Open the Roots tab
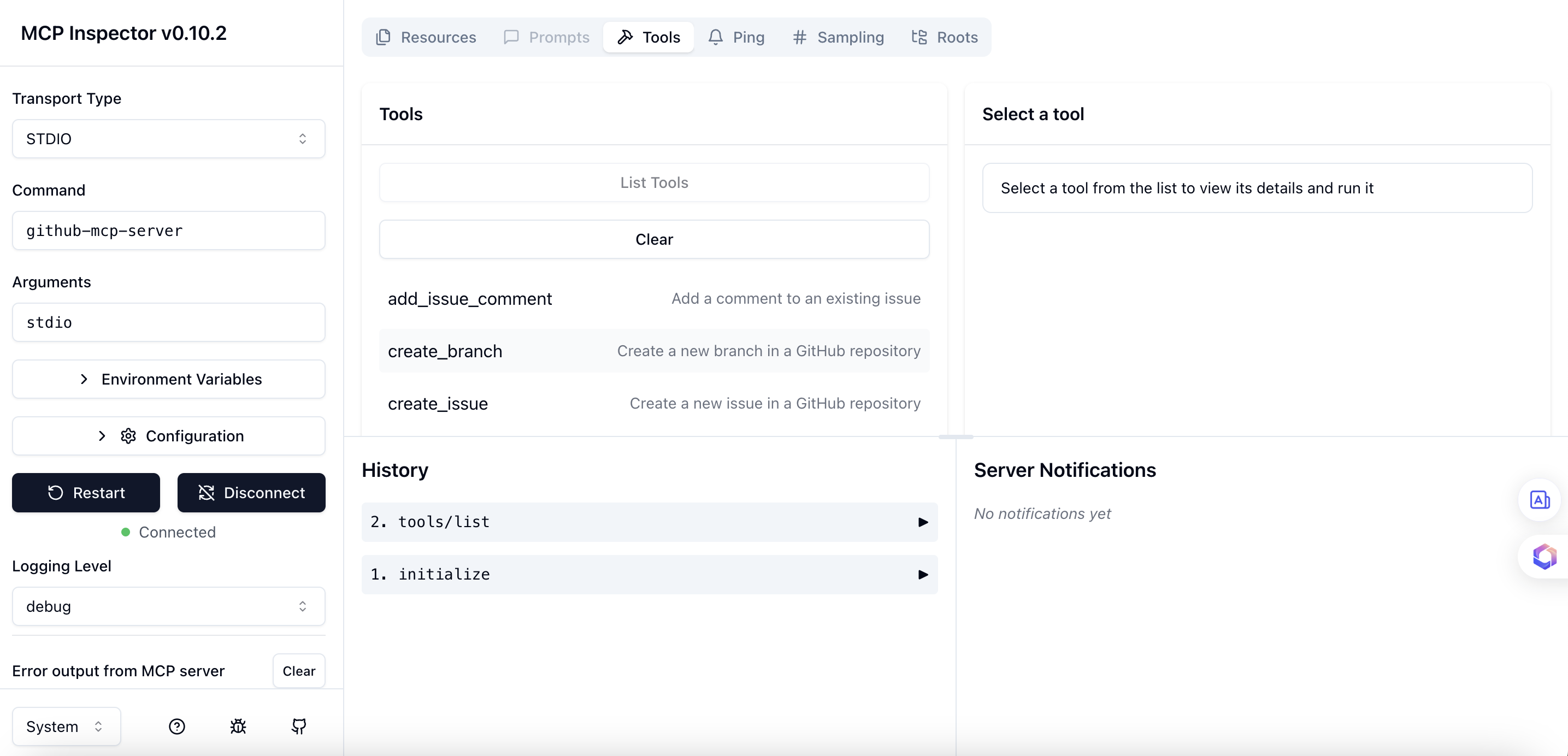 click(945, 37)
